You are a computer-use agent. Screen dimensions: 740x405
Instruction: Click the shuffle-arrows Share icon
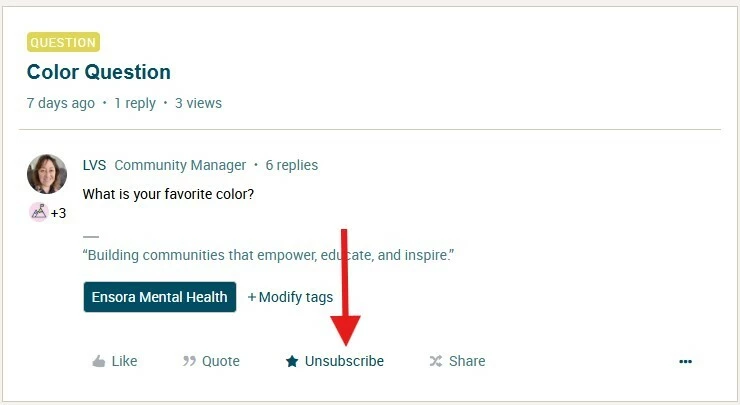[x=436, y=362]
